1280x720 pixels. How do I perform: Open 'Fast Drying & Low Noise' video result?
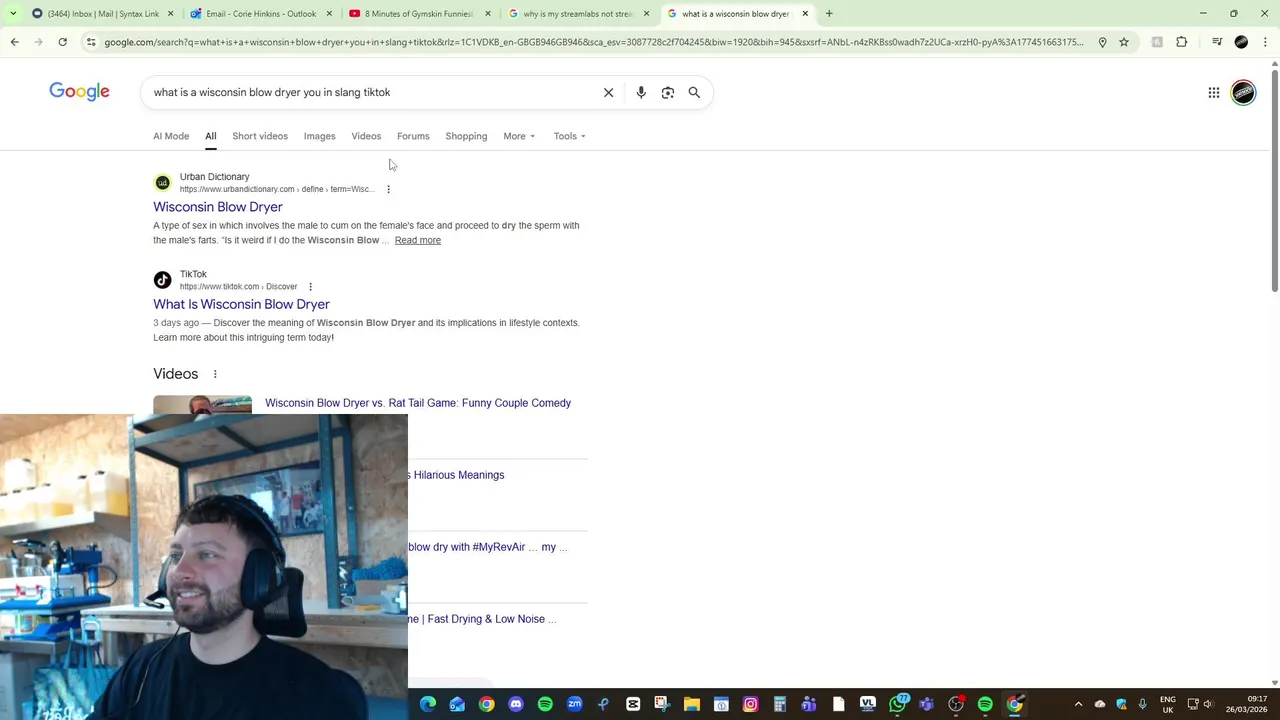[x=482, y=619]
